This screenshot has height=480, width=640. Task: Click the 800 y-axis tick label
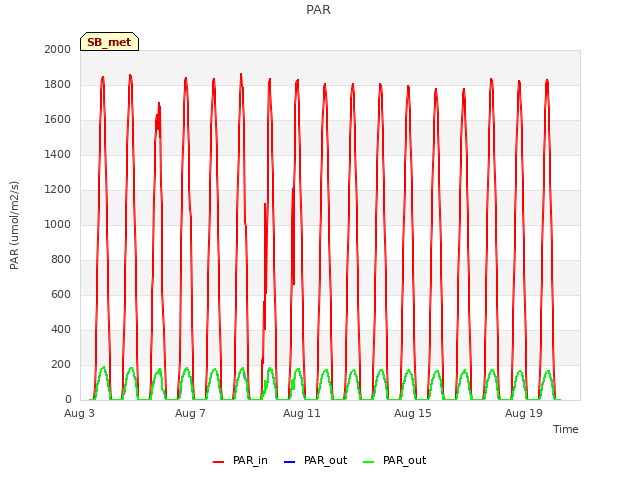click(61, 260)
